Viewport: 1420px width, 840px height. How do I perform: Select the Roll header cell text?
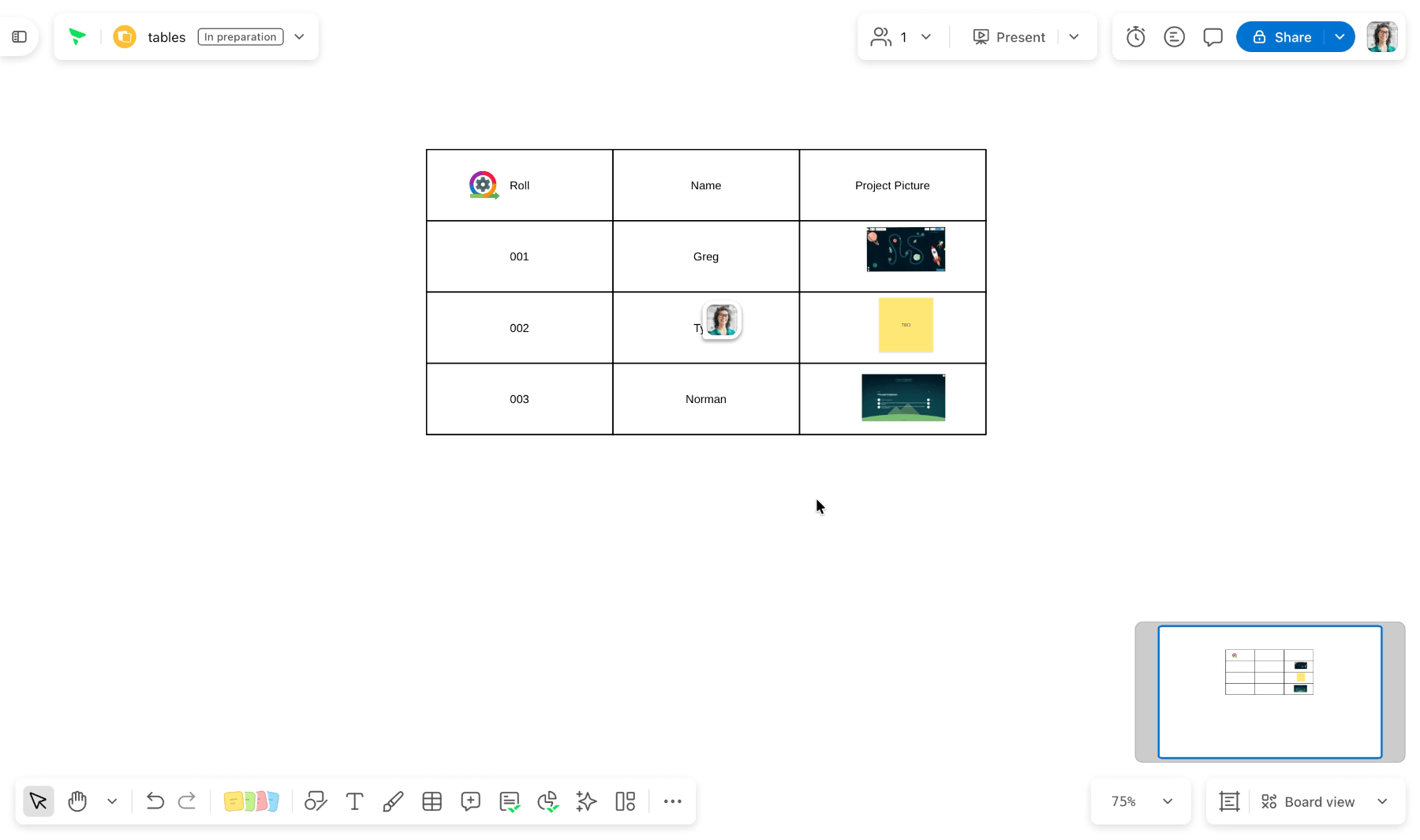[519, 185]
